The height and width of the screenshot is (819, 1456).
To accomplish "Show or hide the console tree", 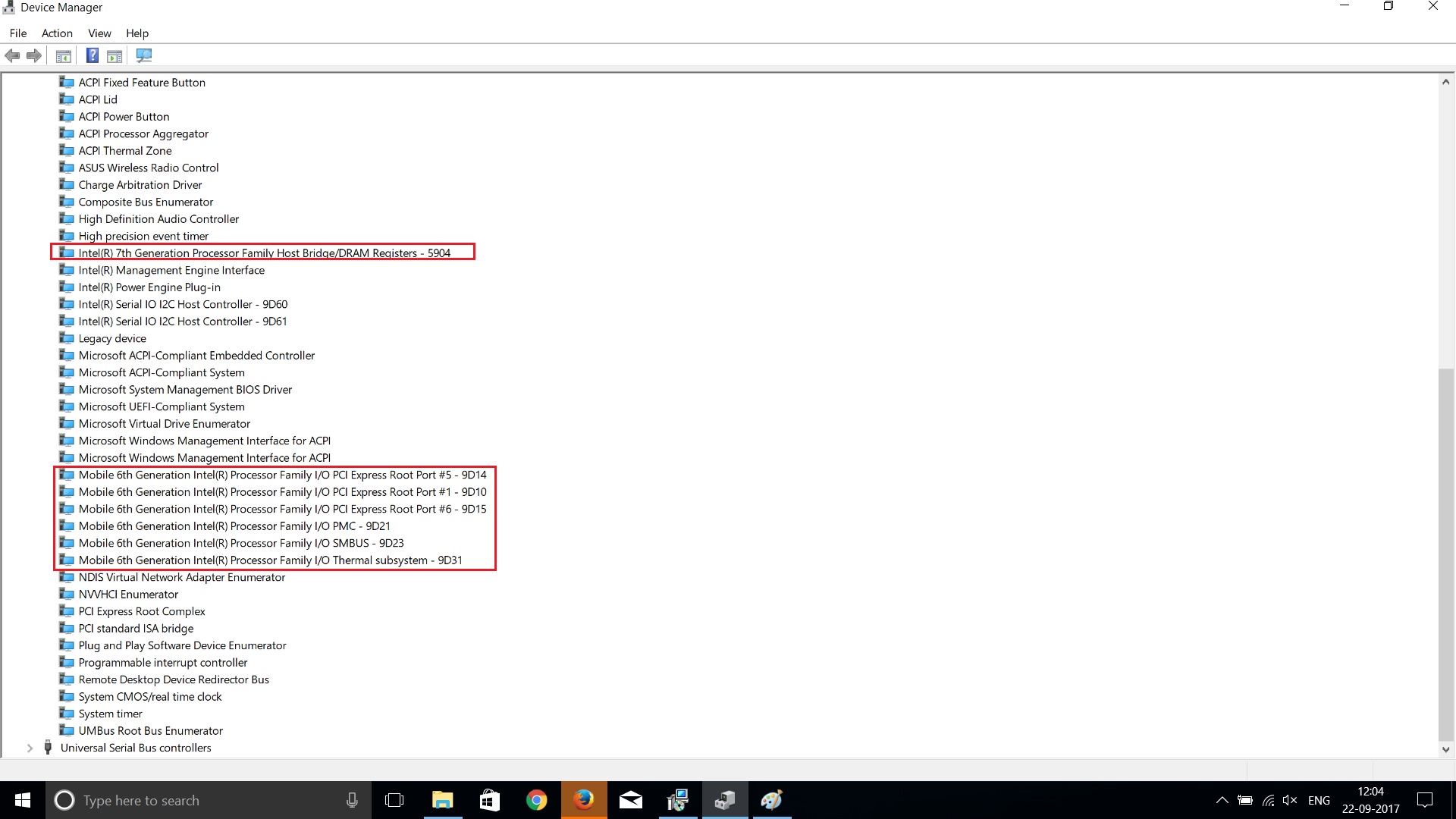I will pyautogui.click(x=64, y=55).
